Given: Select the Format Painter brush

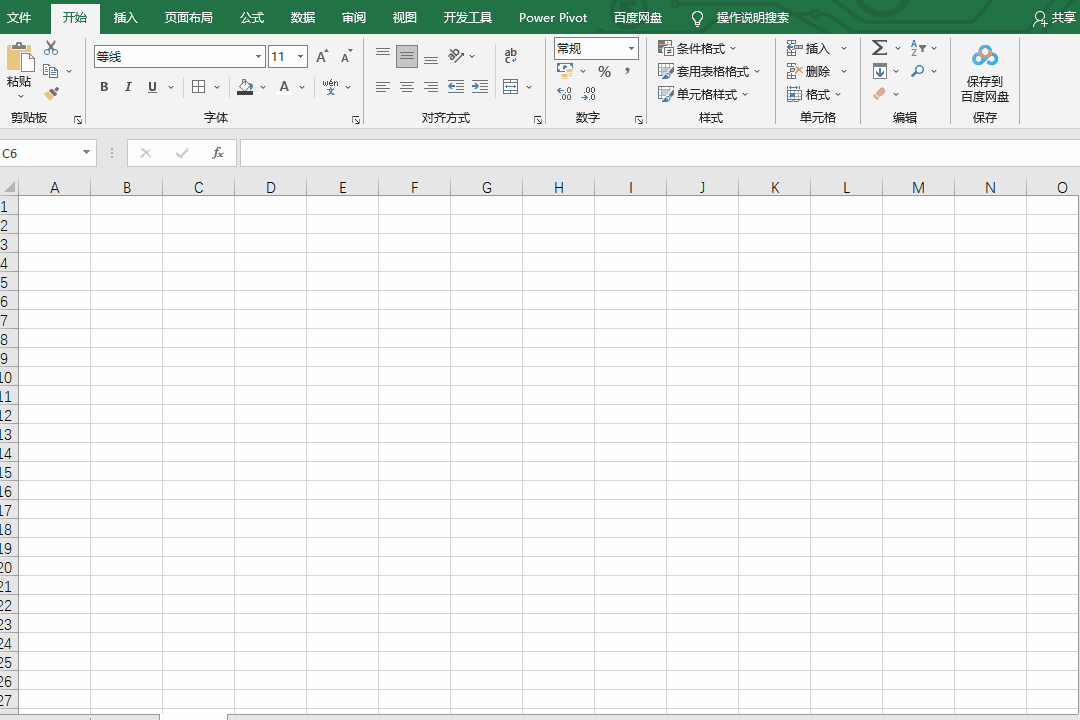Looking at the screenshot, I should coord(51,94).
